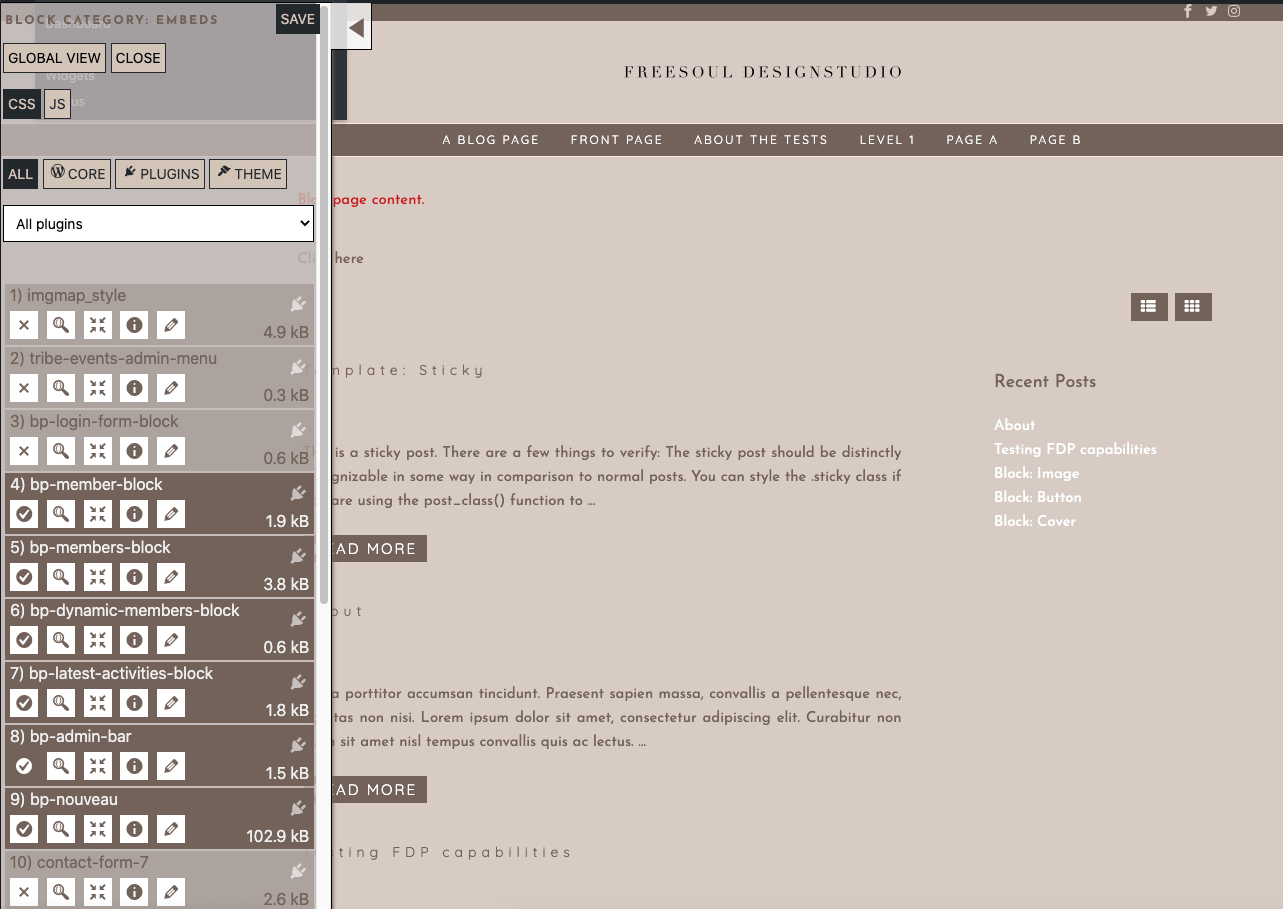Open info icon for contact-form-7
The height and width of the screenshot is (909, 1283).
coord(134,892)
